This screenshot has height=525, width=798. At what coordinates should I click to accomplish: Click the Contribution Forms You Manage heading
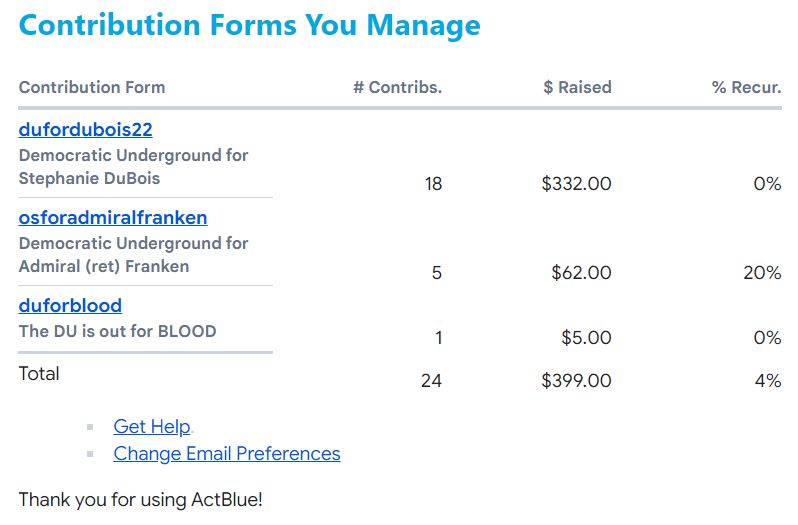coord(249,25)
